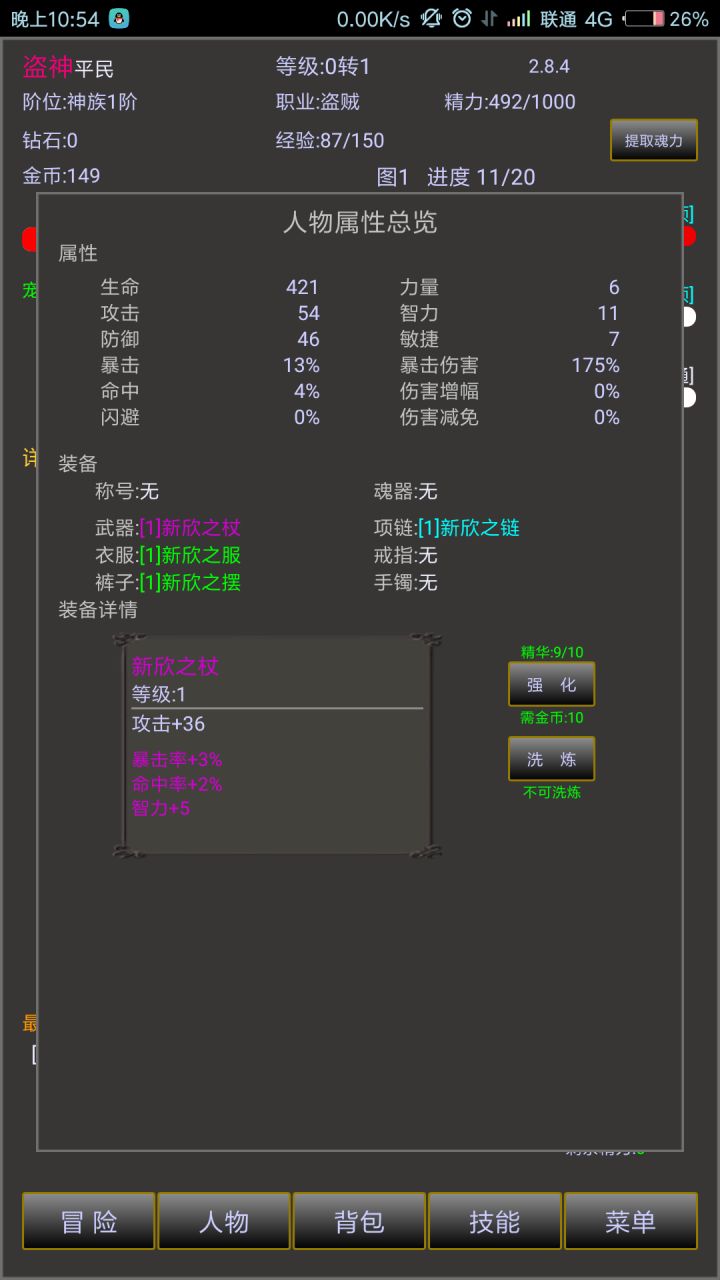Tap the 暴击率+3% bonus line
The width and height of the screenshot is (720, 1280).
[177, 760]
